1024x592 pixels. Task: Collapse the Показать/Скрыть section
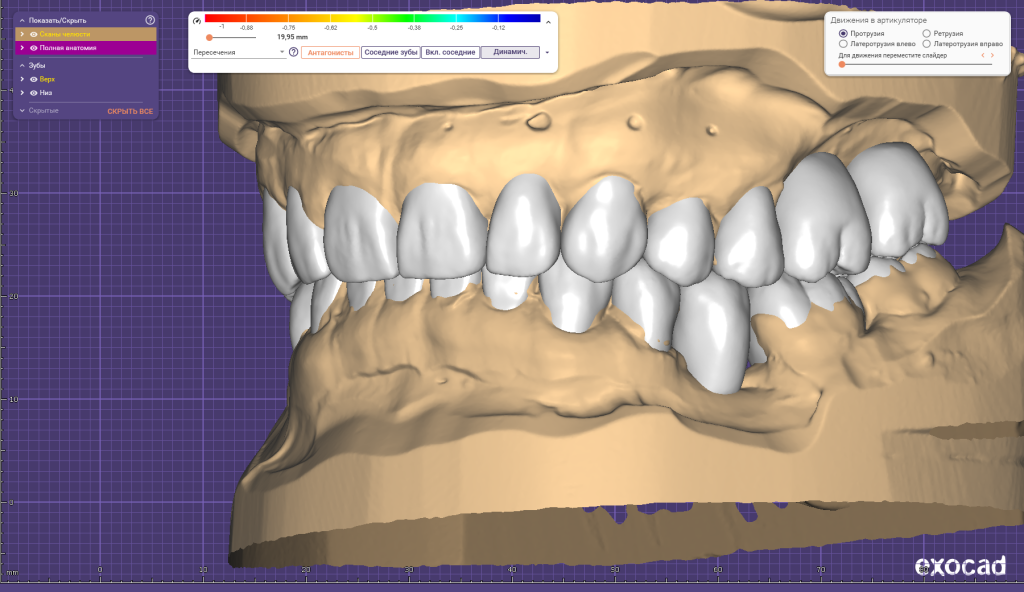click(x=22, y=21)
